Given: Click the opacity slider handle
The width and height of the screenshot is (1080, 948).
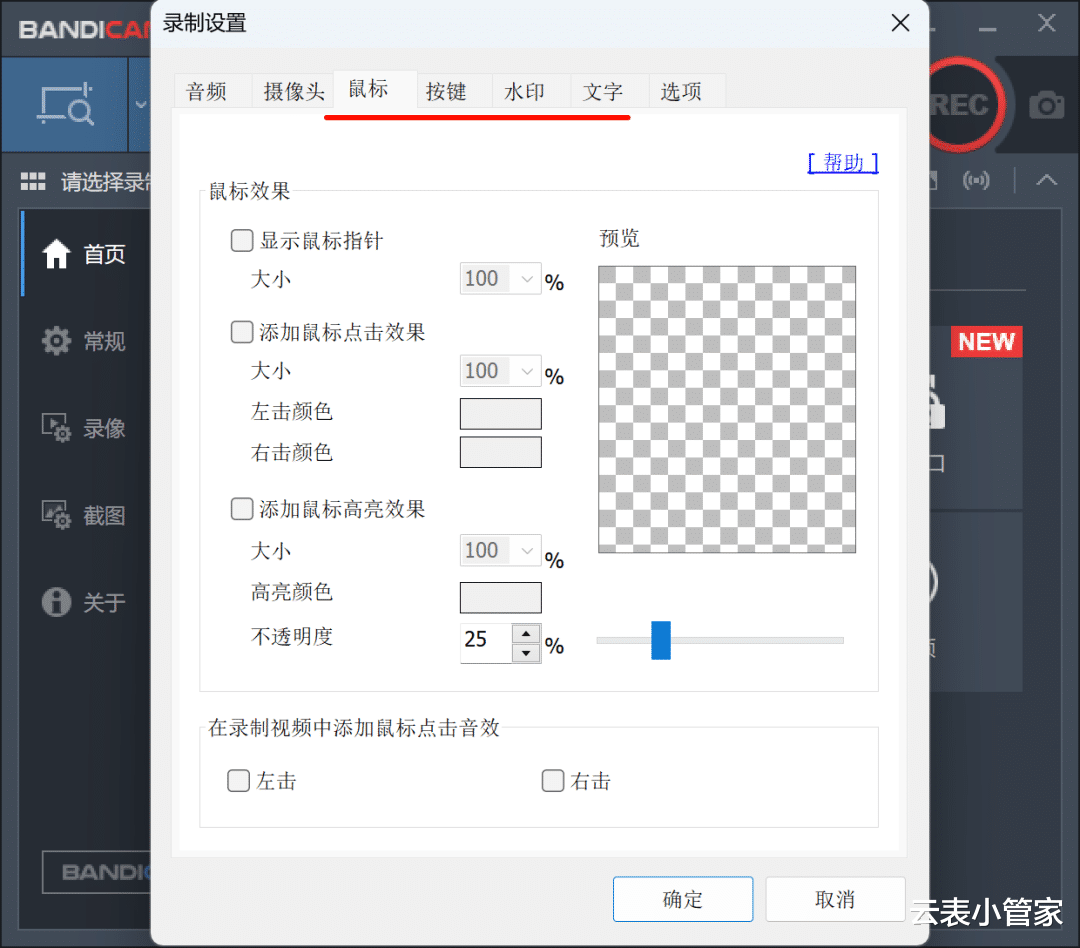Looking at the screenshot, I should [661, 640].
